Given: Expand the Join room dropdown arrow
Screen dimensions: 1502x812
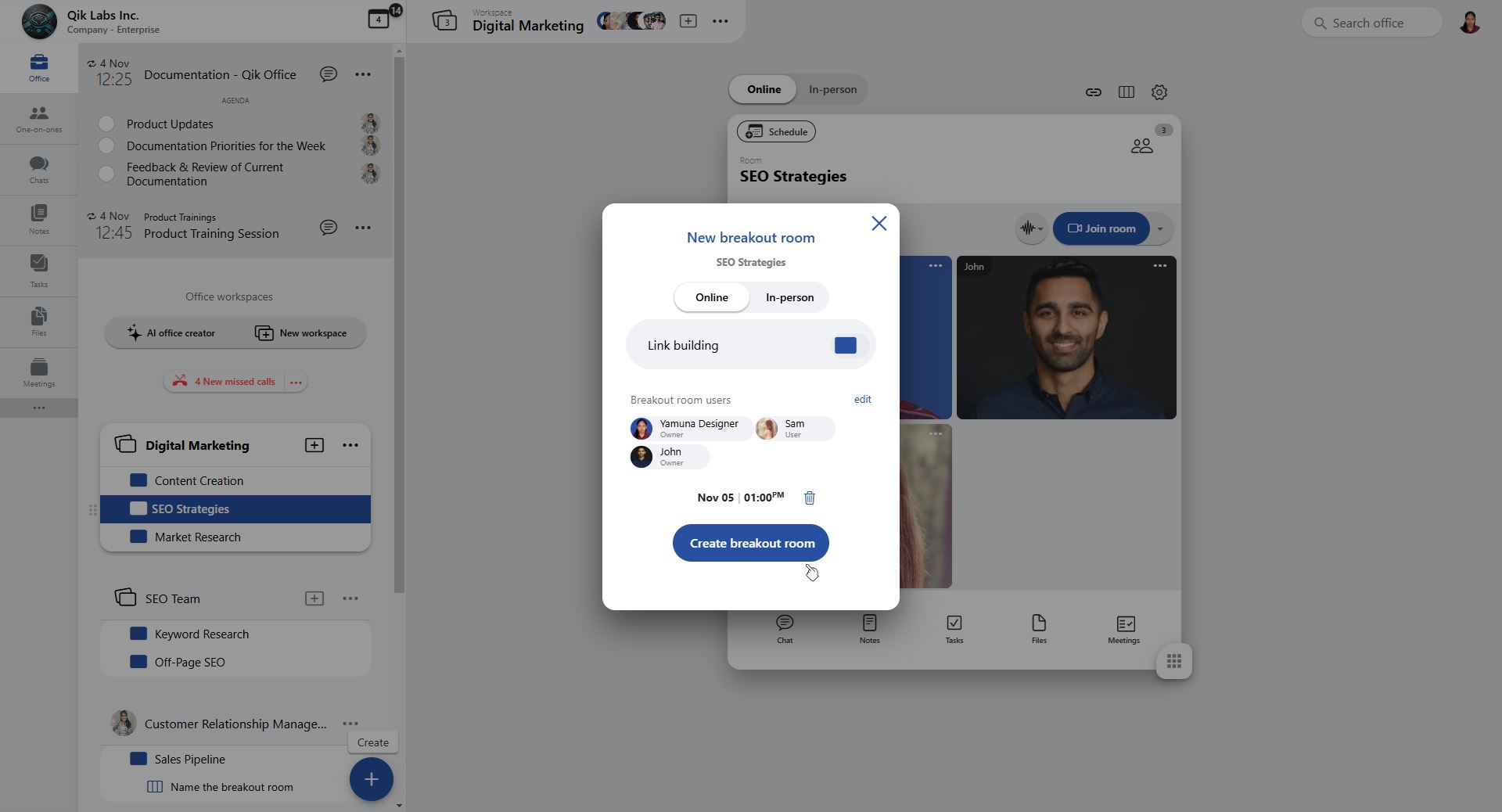Looking at the screenshot, I should click(1160, 229).
